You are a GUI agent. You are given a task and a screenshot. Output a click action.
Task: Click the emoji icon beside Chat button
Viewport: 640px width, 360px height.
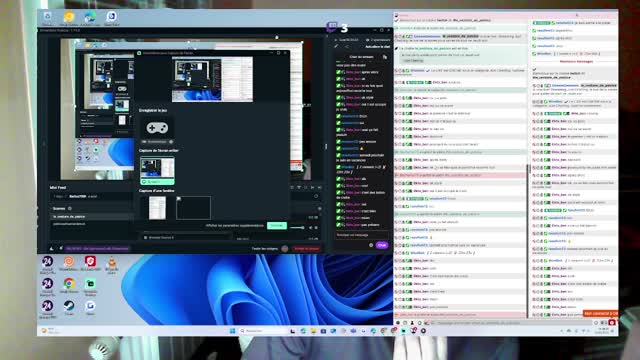coord(371,245)
